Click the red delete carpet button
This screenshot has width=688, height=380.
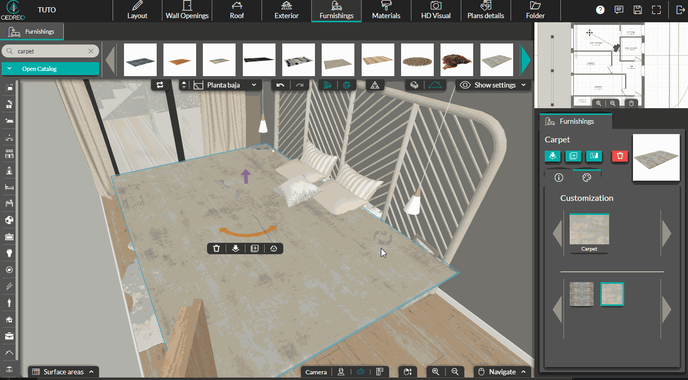click(x=620, y=156)
